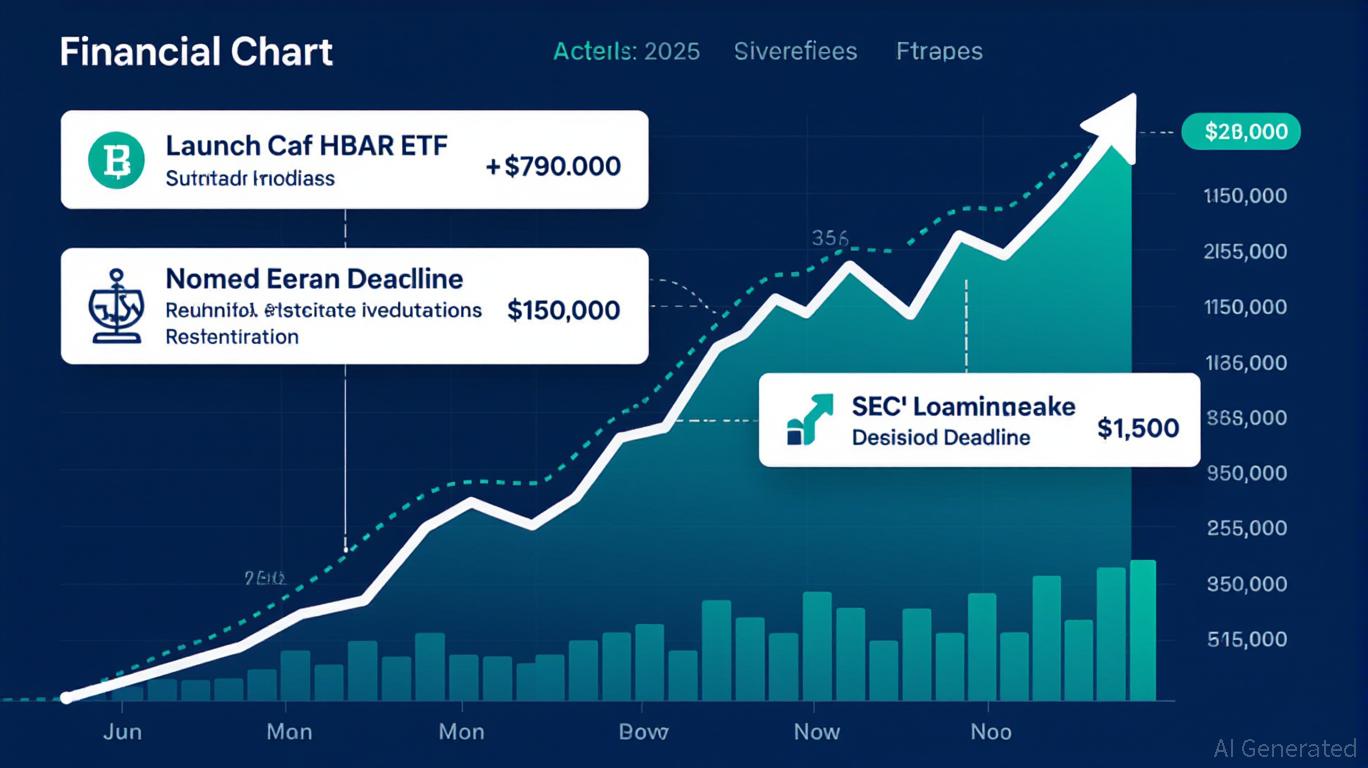Switch to the Ftrapes tab
Screen dimensions: 1368x768
coord(939,51)
